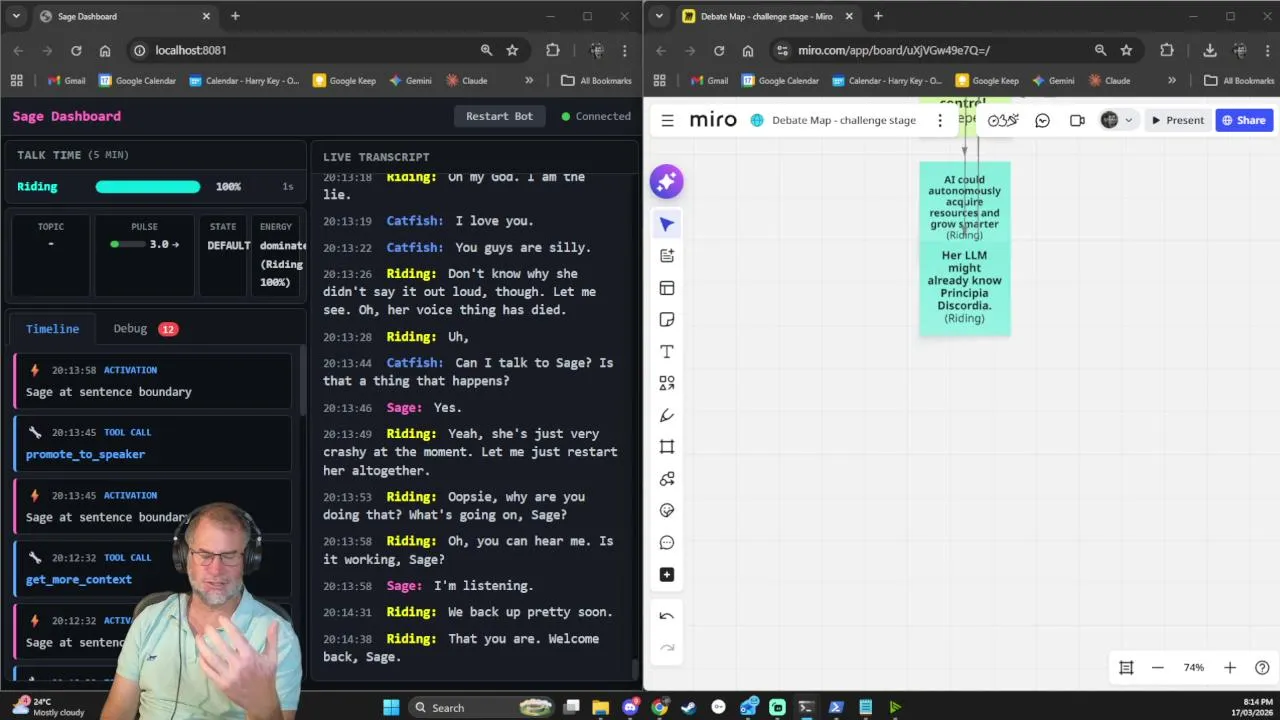Open Miro comments chat bubble in header
1280x720 pixels.
(x=1042, y=120)
